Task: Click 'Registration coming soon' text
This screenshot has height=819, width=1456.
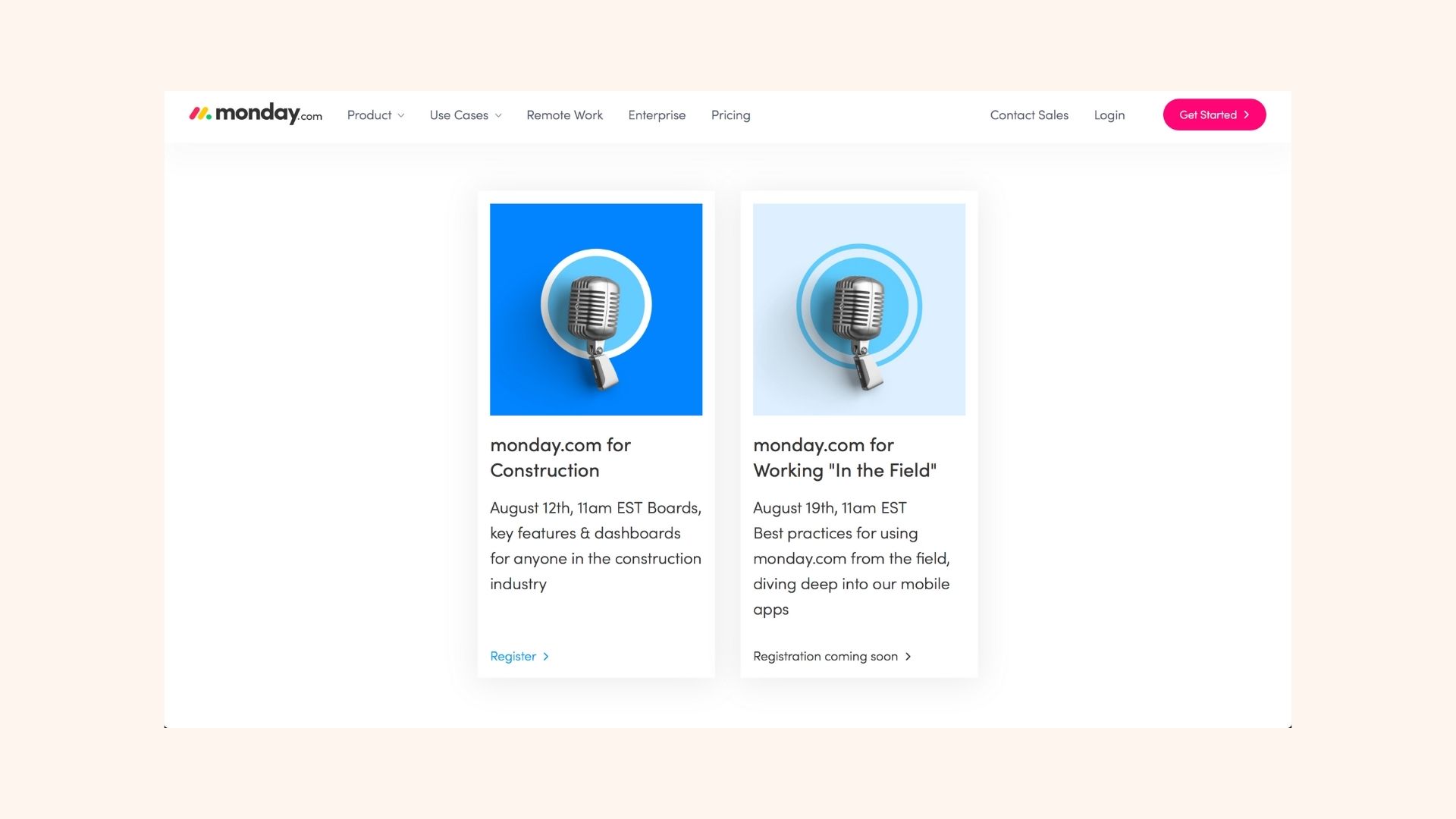Action: click(x=825, y=656)
